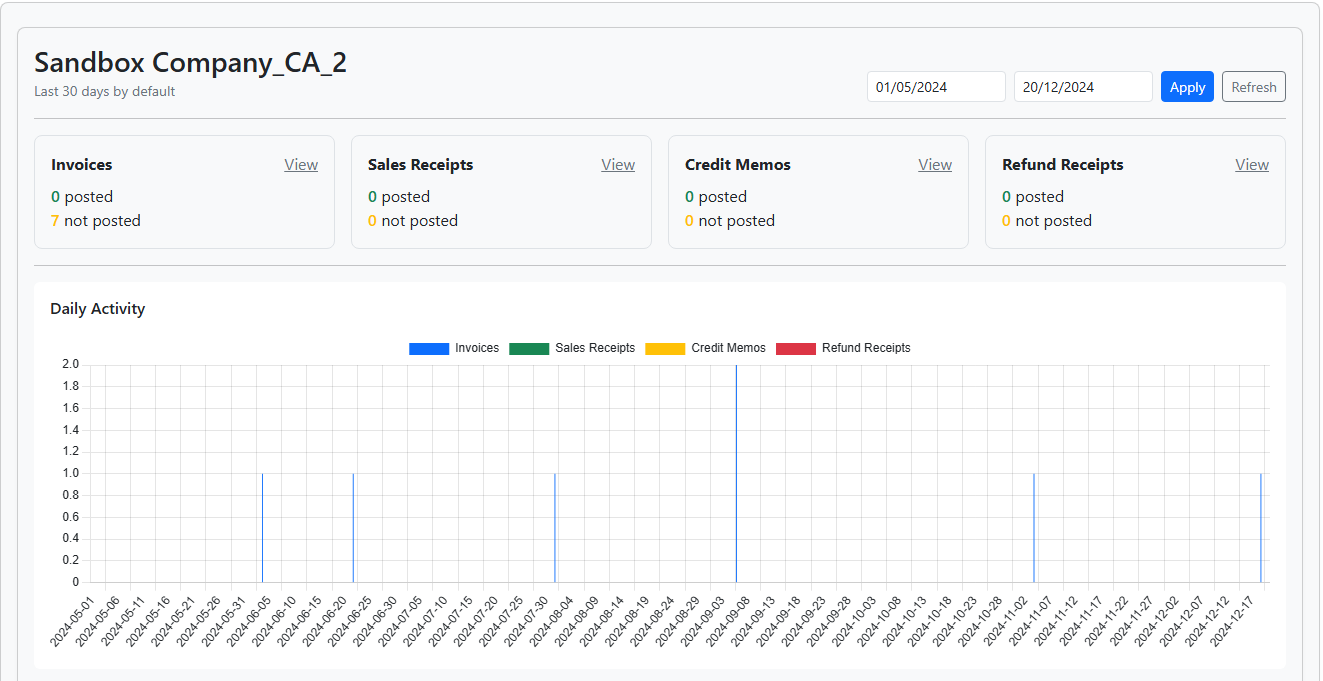Select the invoice bar near 2024-11-07
This screenshot has height=681, width=1323.
pos(1033,528)
